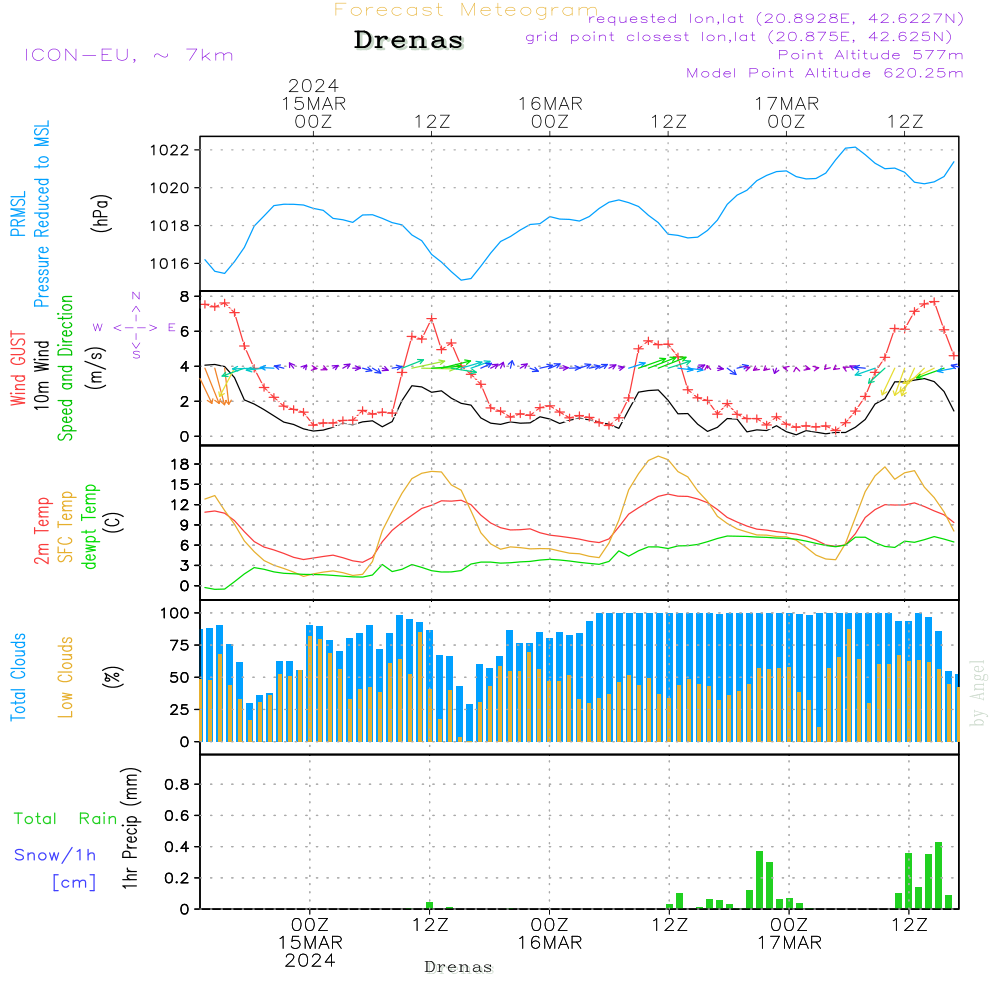Click the 'Speed and Direction' green label

(x=65, y=368)
